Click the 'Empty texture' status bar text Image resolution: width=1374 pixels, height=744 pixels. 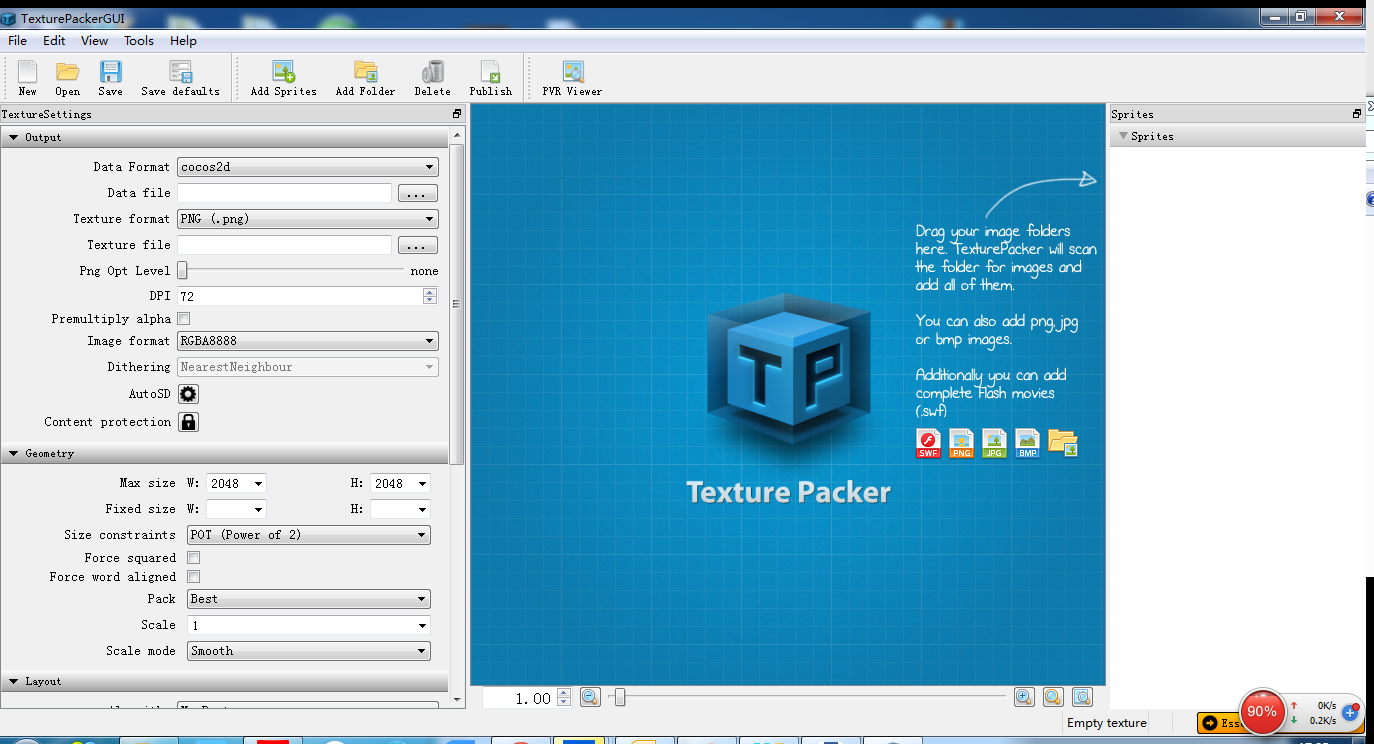(x=1106, y=723)
